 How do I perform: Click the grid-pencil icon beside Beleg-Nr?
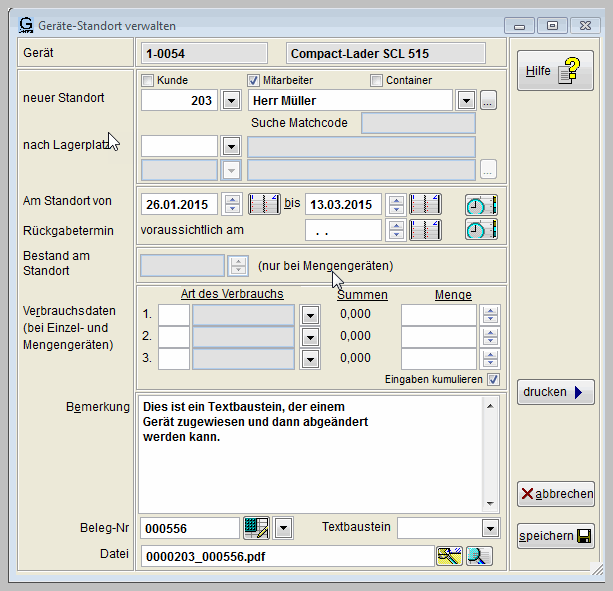pyautogui.click(x=256, y=528)
